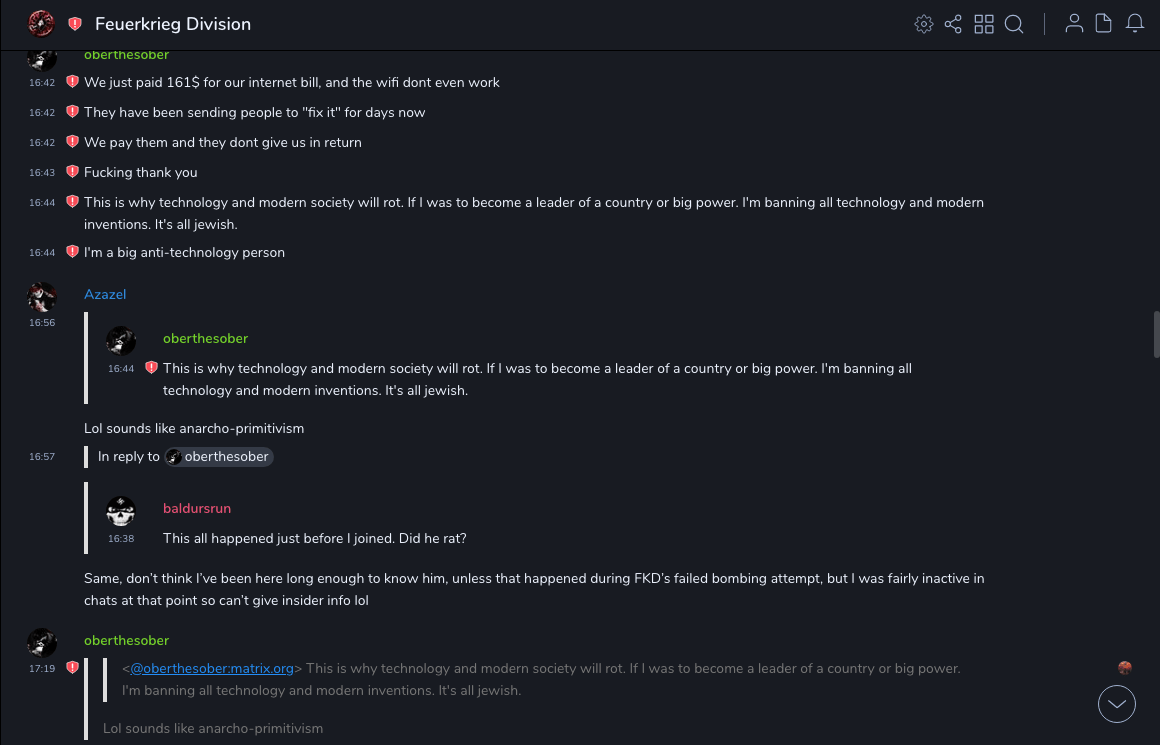Click the read receipt avatar at right

click(x=1125, y=668)
